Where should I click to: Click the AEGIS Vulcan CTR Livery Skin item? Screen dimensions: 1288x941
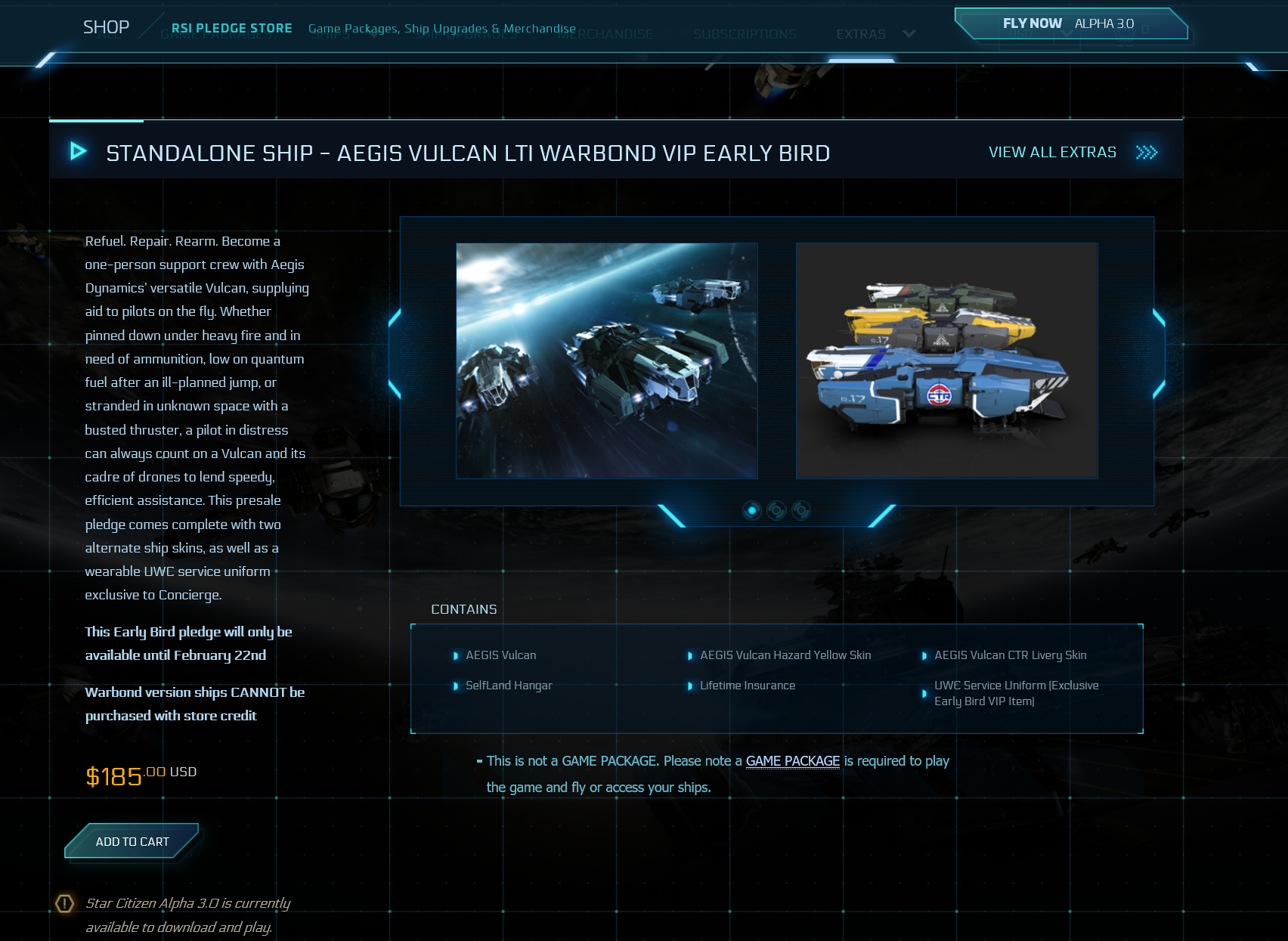click(1010, 655)
